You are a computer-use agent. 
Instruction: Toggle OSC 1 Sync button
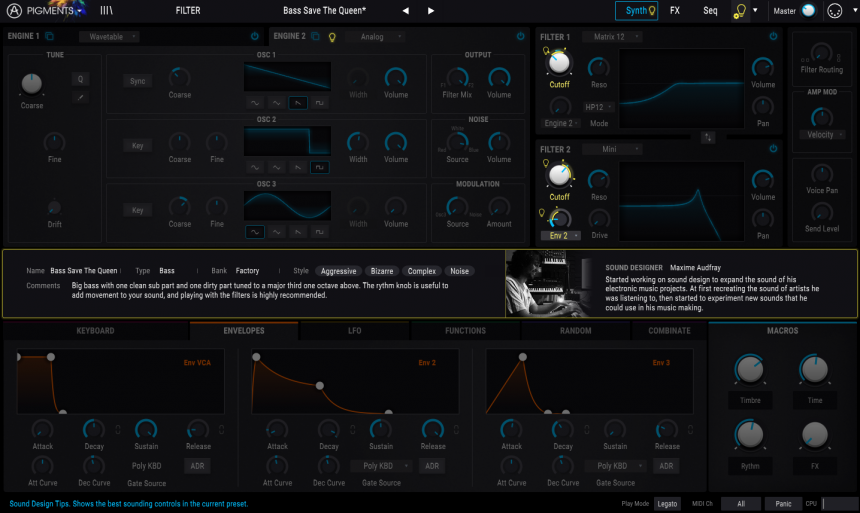point(138,81)
